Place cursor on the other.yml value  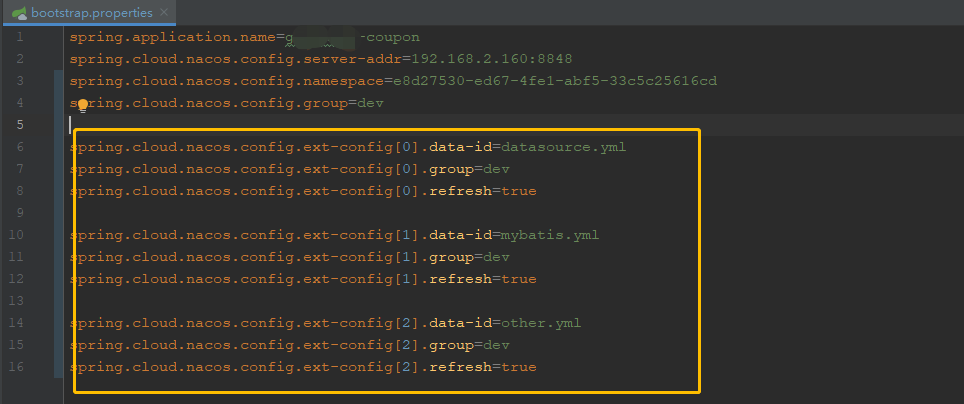click(541, 323)
